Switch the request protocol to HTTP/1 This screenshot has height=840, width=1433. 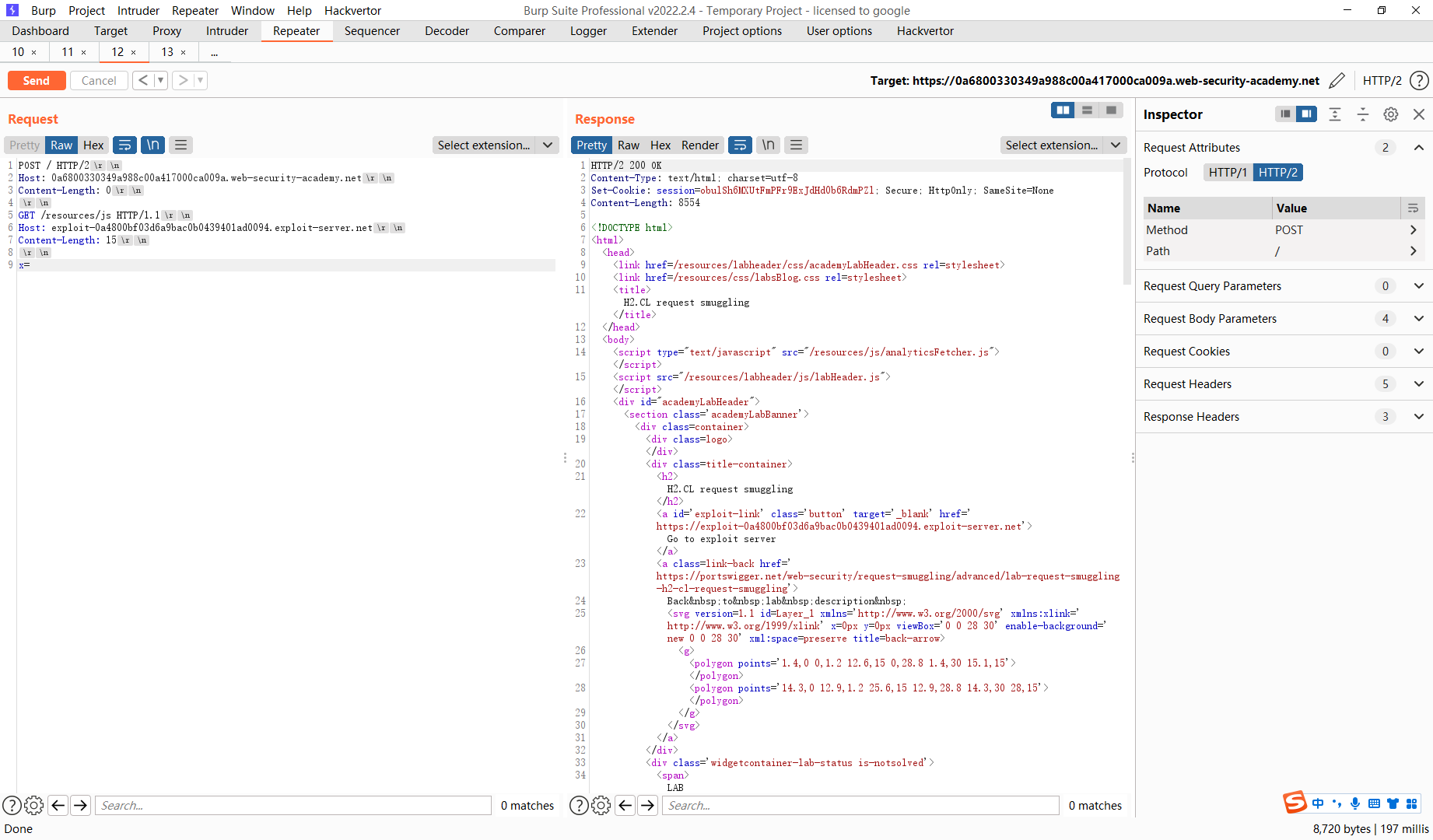(x=1228, y=172)
